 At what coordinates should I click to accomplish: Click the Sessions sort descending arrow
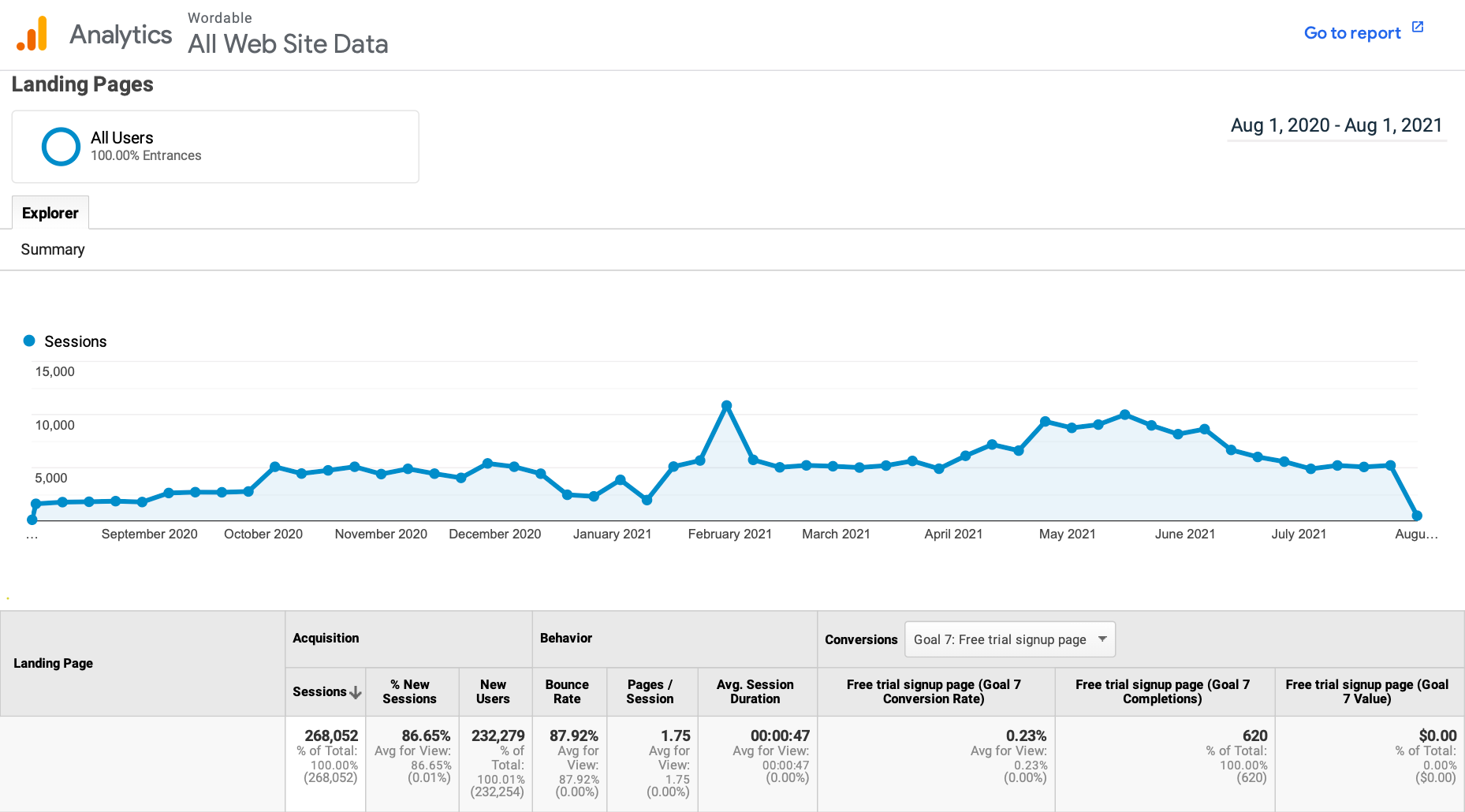[356, 692]
